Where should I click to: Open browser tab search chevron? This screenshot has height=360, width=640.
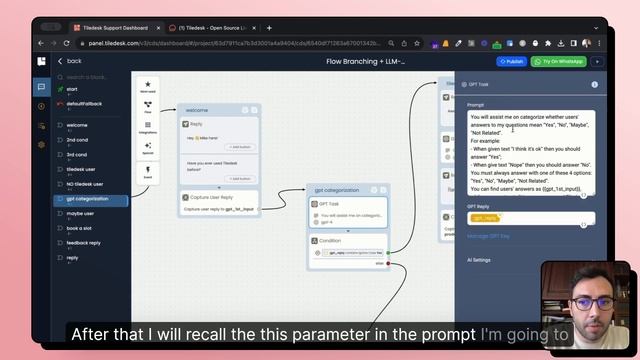596,28
